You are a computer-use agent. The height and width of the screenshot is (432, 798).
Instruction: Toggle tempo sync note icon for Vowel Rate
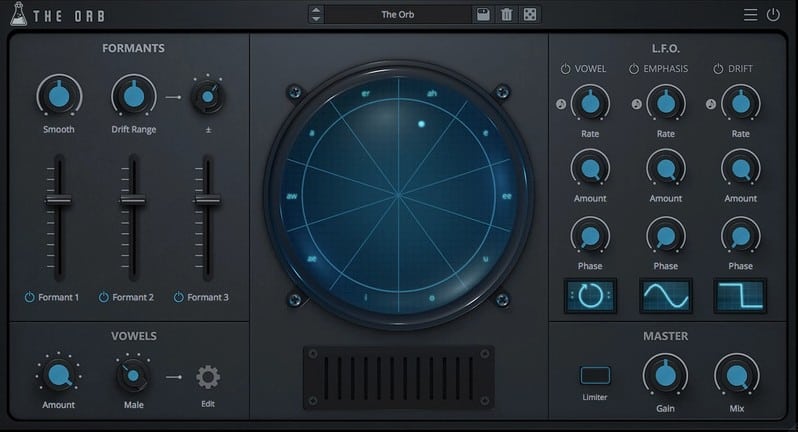[561, 104]
